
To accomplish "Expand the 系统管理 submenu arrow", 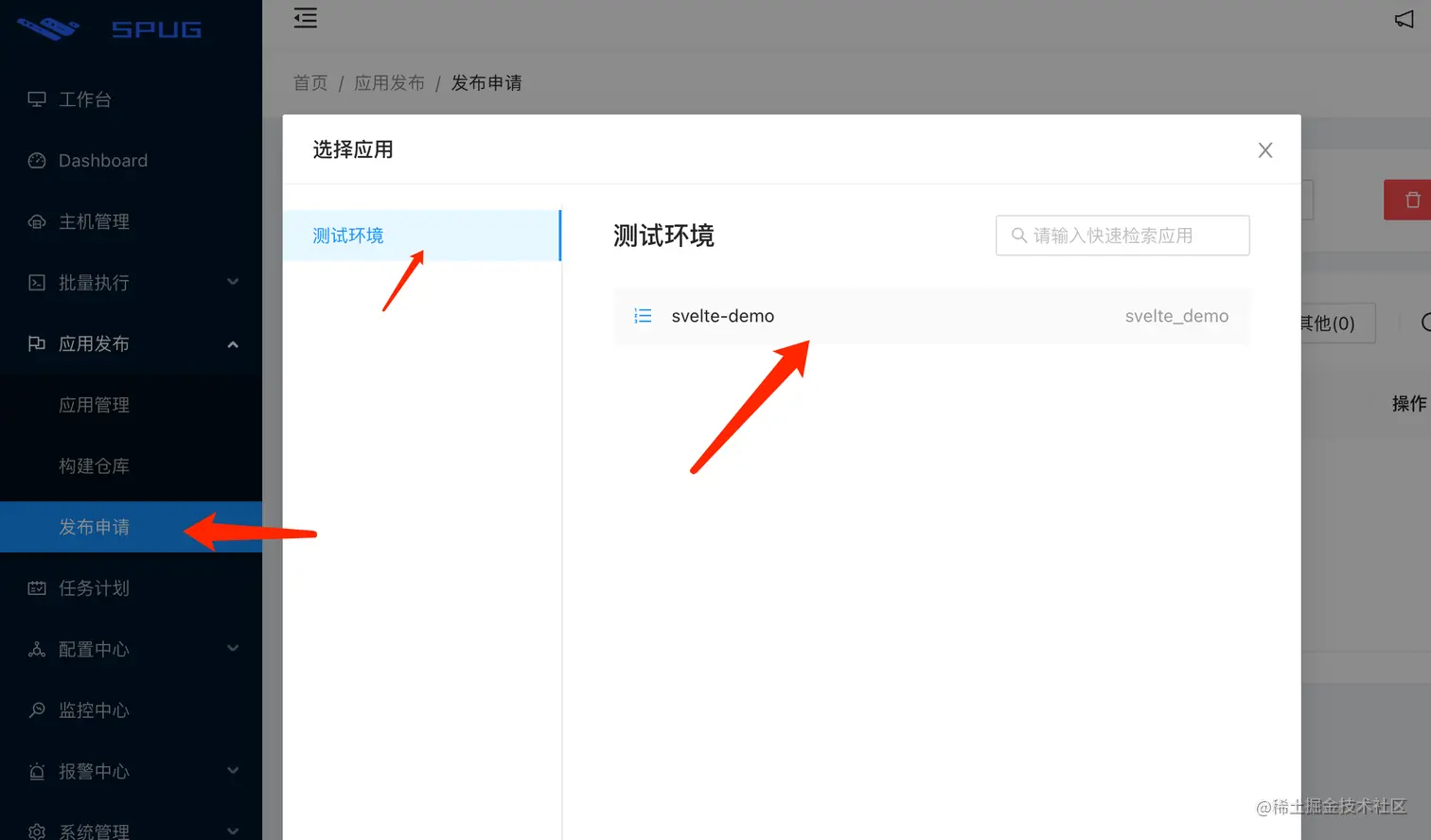I will pos(233,831).
